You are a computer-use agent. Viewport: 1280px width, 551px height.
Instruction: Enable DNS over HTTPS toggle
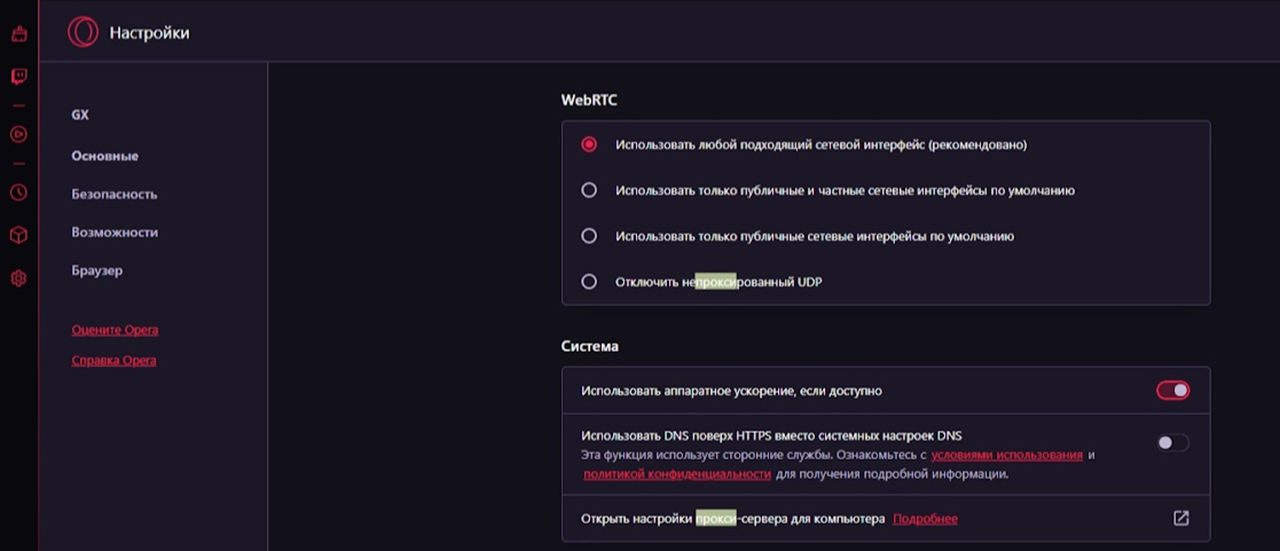tap(1173, 442)
